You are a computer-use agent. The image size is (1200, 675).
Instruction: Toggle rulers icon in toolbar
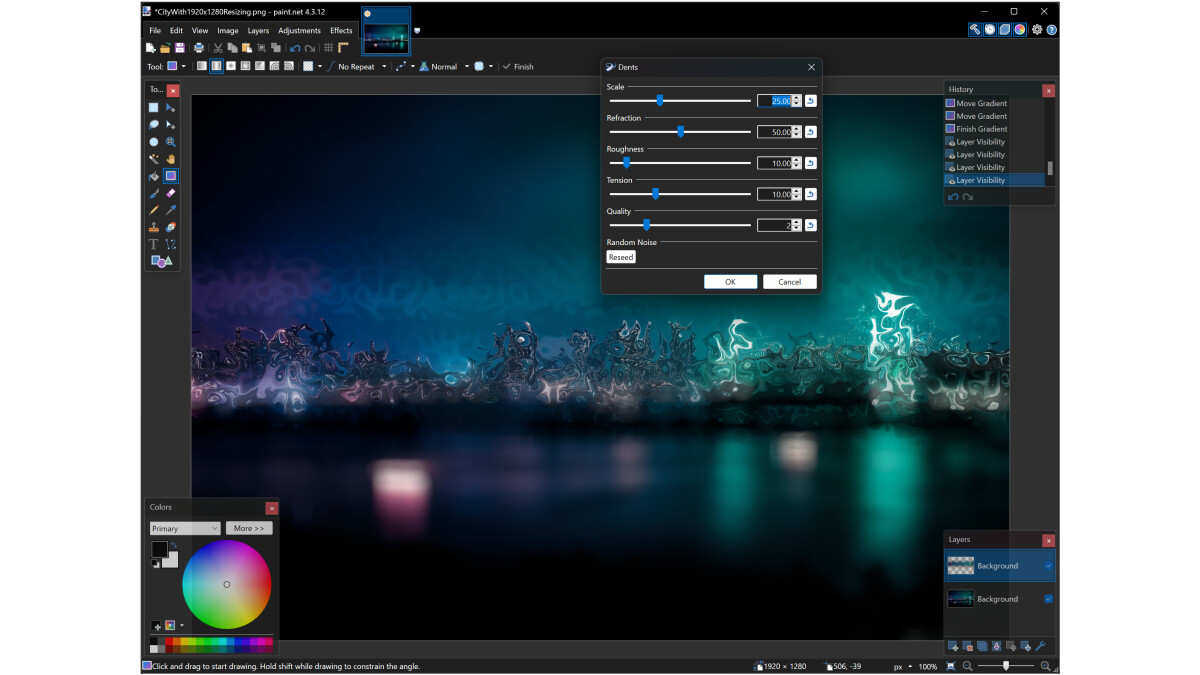[343, 48]
